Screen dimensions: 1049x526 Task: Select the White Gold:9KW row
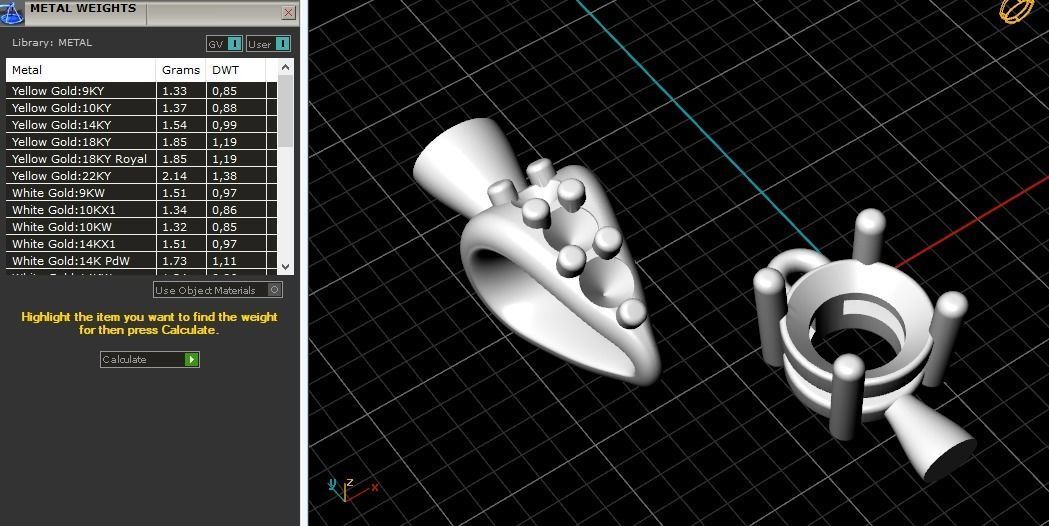click(x=141, y=193)
